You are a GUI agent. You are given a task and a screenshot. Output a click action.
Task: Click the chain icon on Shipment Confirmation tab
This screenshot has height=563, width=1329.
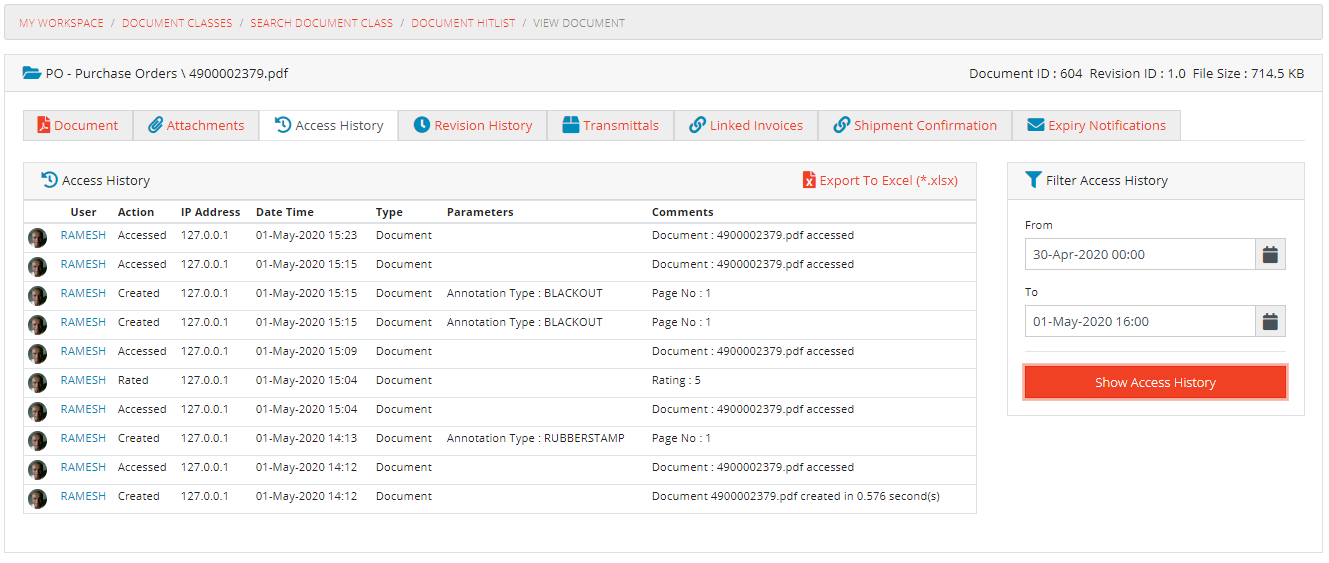[x=842, y=125]
